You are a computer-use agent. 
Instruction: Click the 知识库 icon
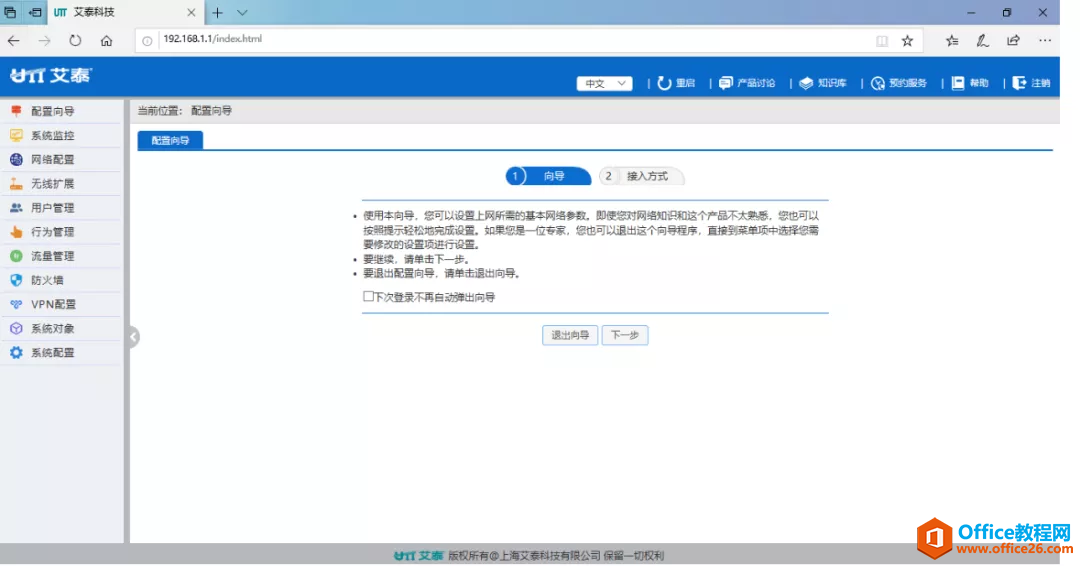point(806,83)
